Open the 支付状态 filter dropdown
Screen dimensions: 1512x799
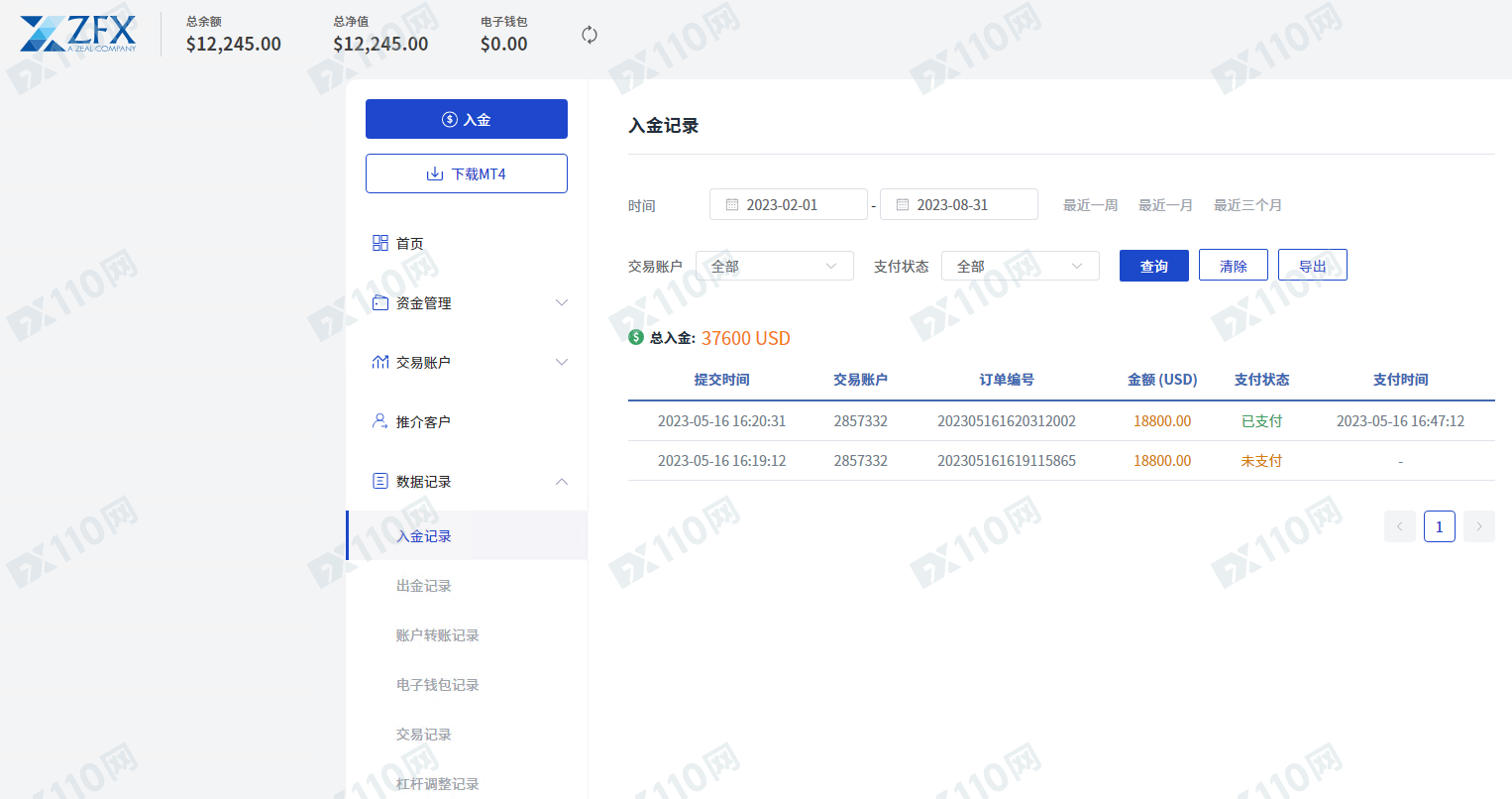(x=1020, y=266)
